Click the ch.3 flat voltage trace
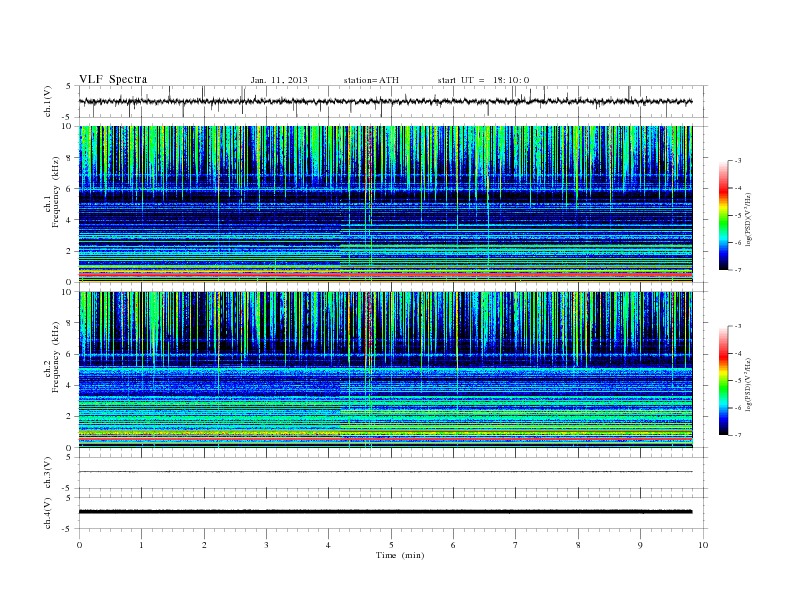 [385, 472]
